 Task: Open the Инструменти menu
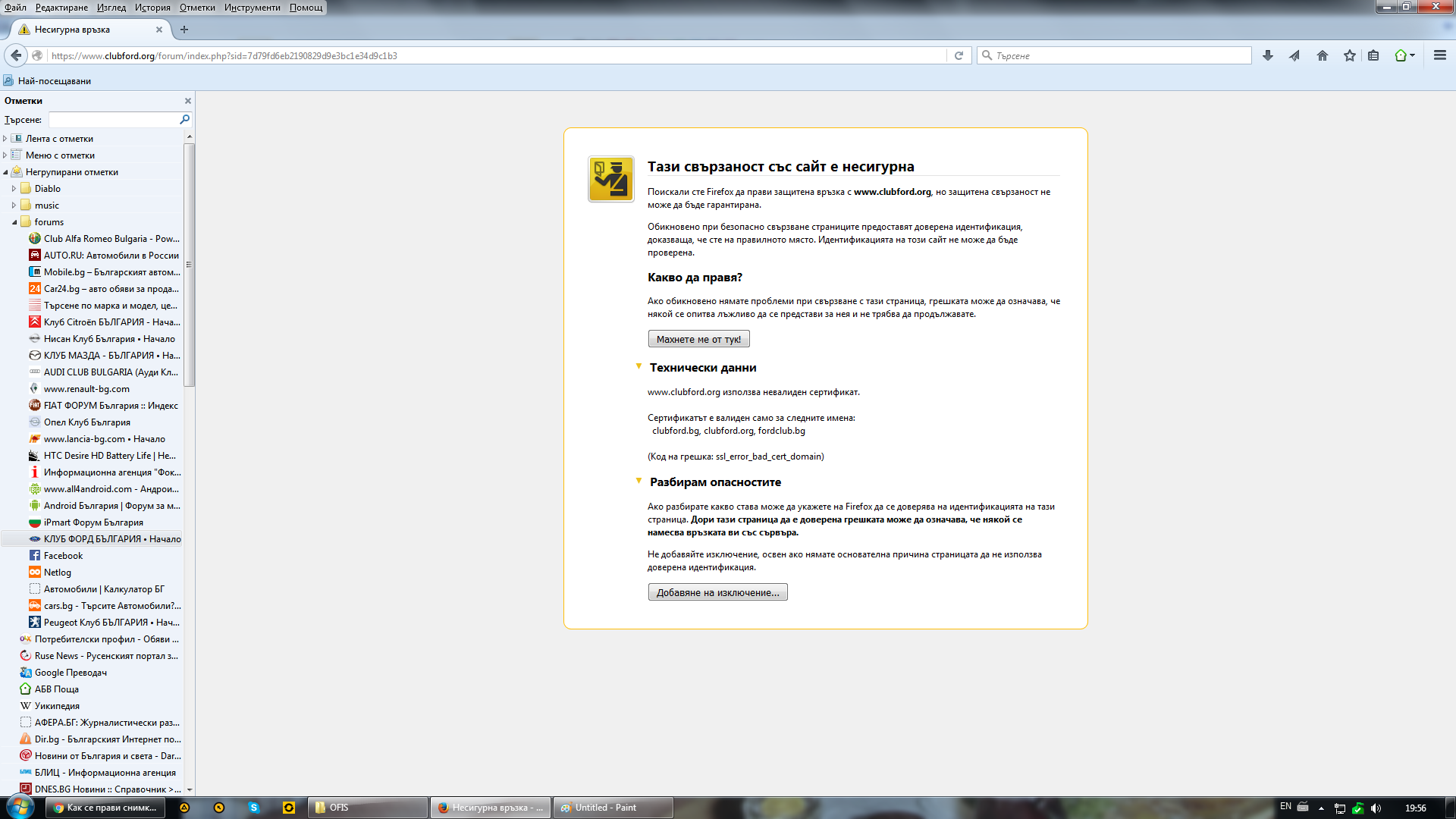[x=252, y=8]
